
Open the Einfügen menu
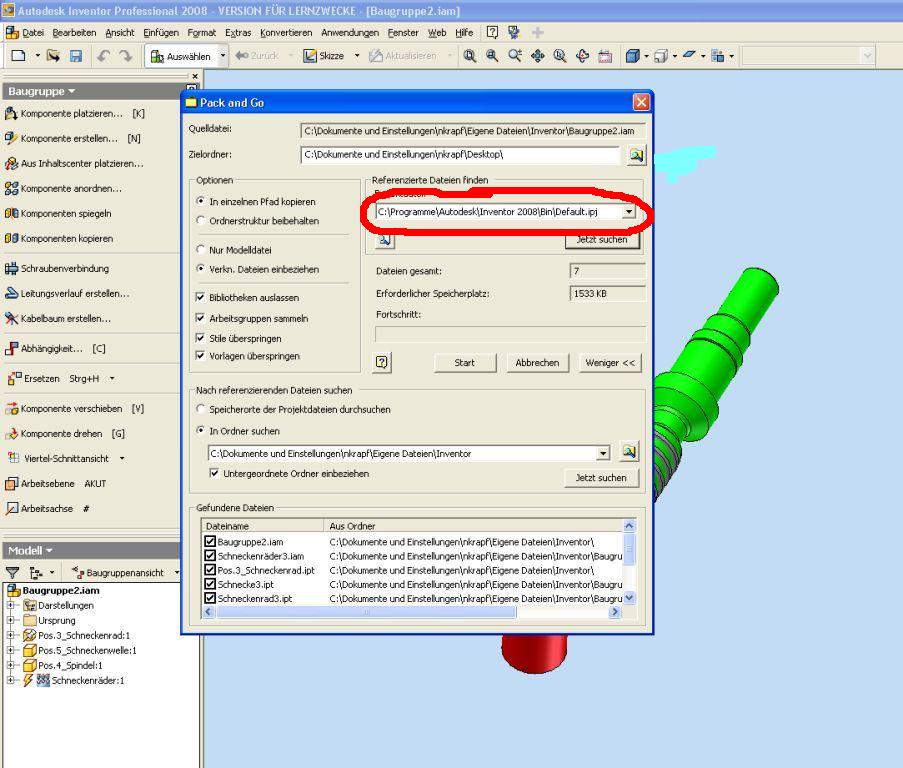click(161, 33)
